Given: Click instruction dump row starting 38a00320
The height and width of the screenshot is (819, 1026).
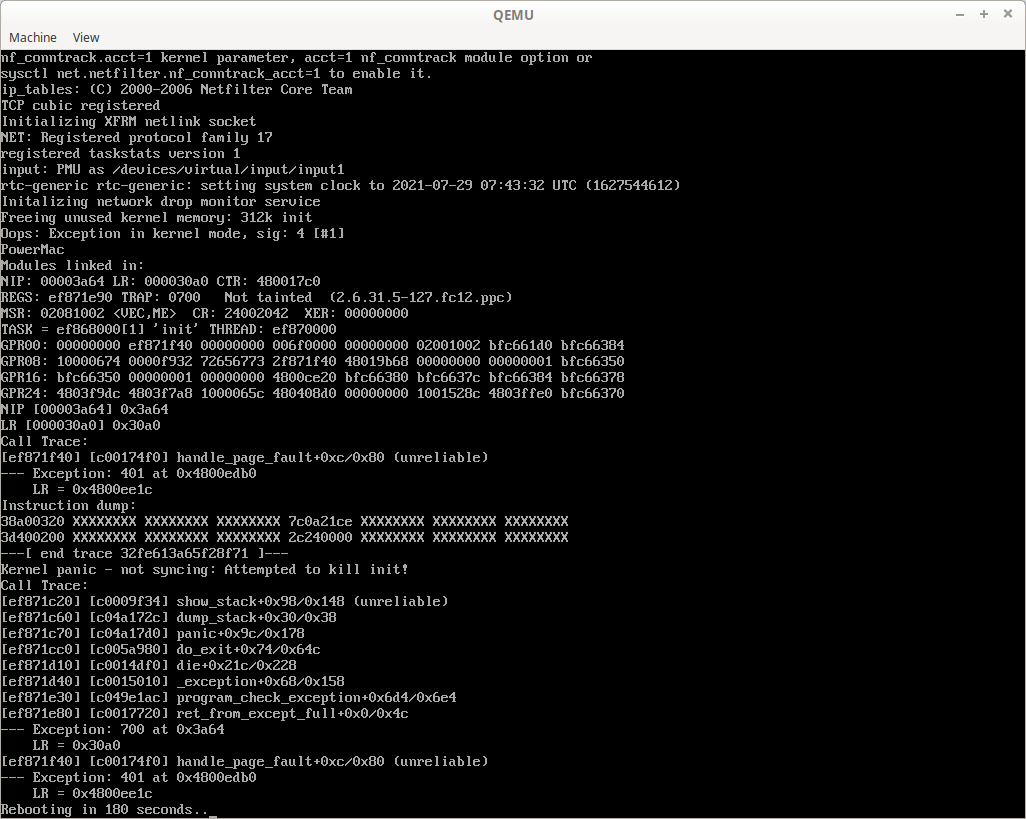Looking at the screenshot, I should point(285,521).
